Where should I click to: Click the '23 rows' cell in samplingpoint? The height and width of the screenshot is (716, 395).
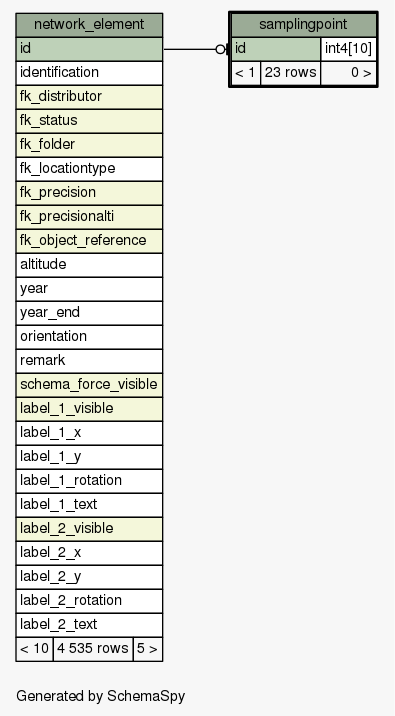coord(290,73)
